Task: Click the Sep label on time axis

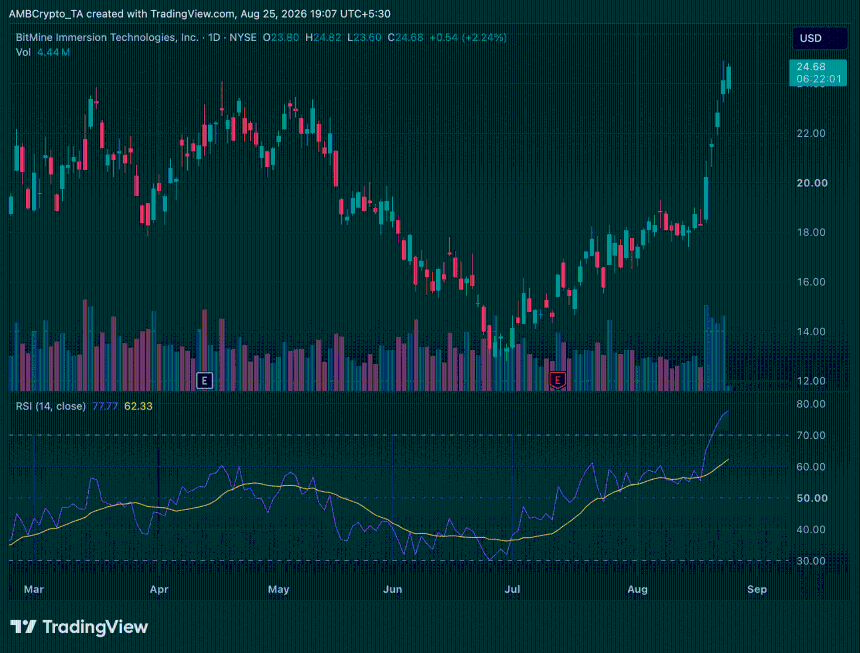Action: point(756,589)
